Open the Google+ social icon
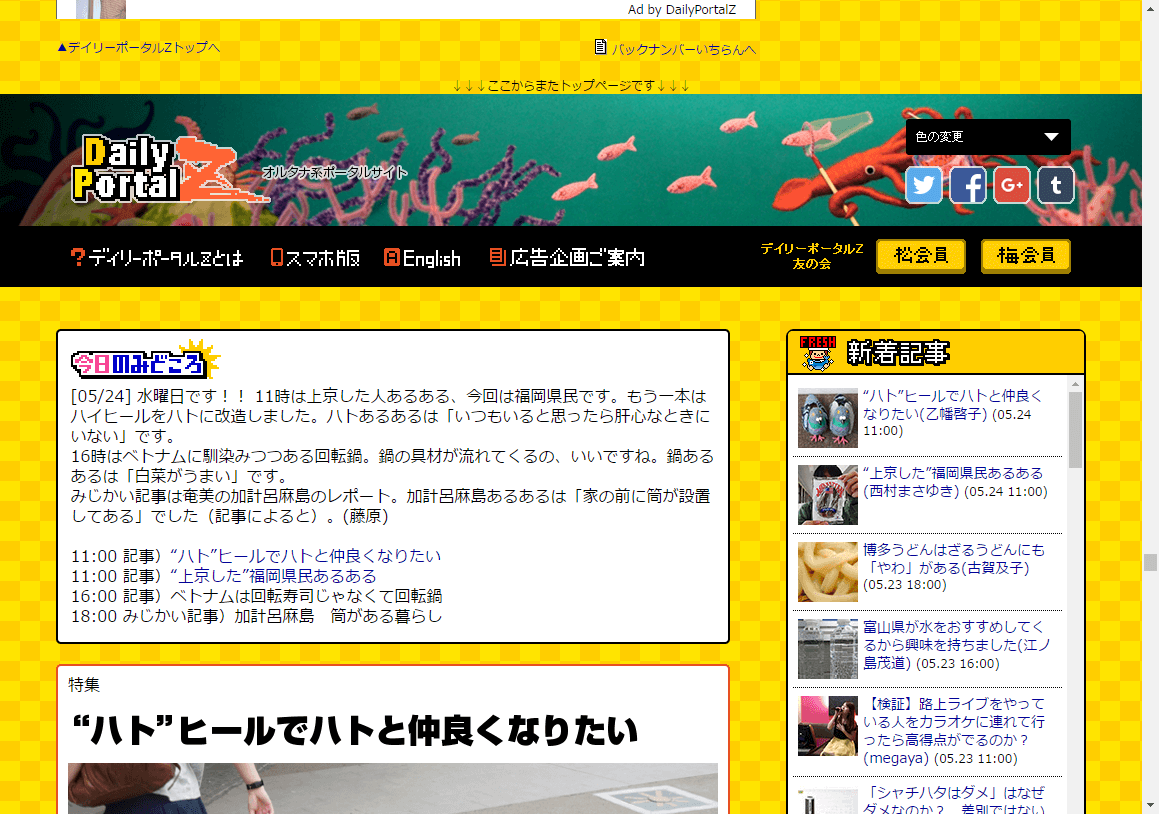The height and width of the screenshot is (814, 1159). [x=1012, y=186]
